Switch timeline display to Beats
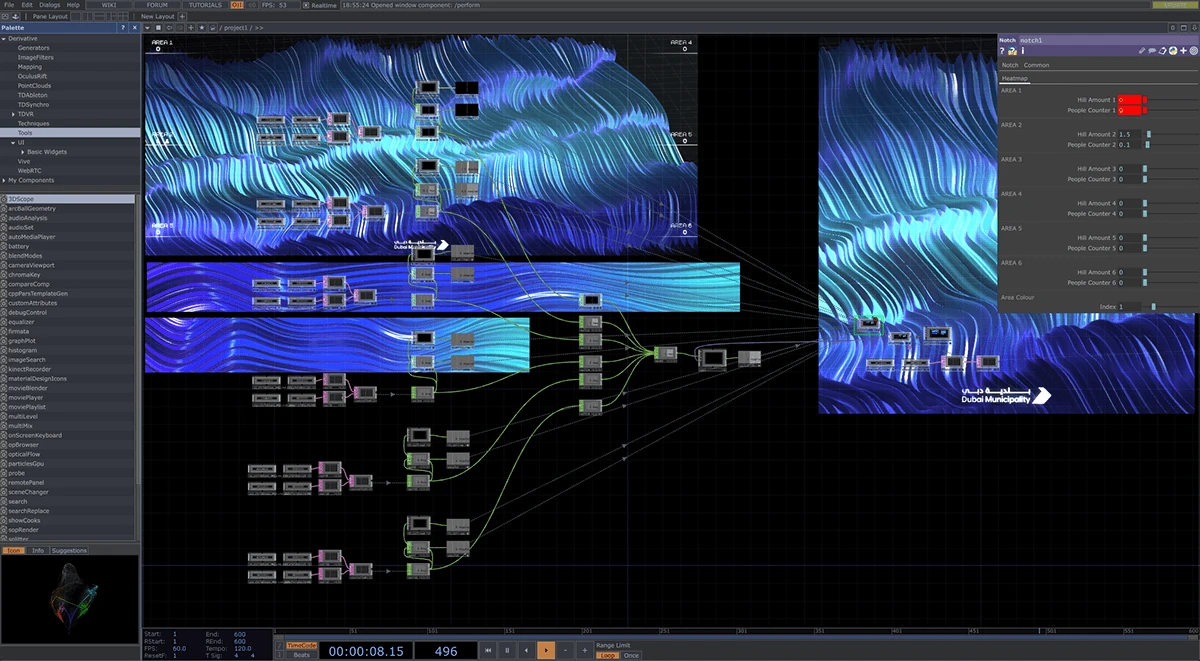 (x=301, y=655)
